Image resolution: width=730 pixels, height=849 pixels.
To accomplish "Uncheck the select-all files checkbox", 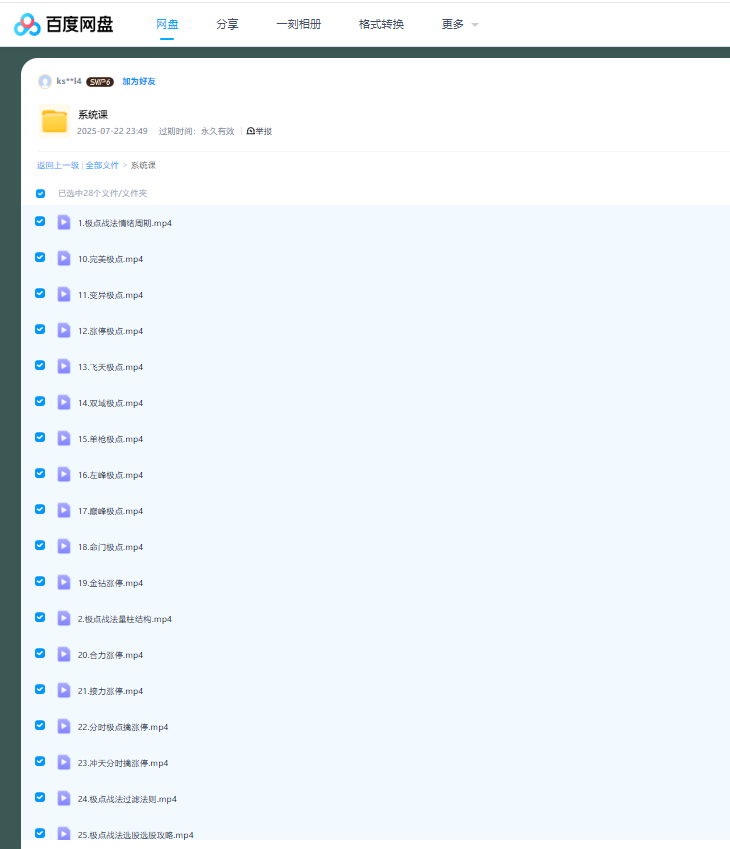I will tap(41, 194).
